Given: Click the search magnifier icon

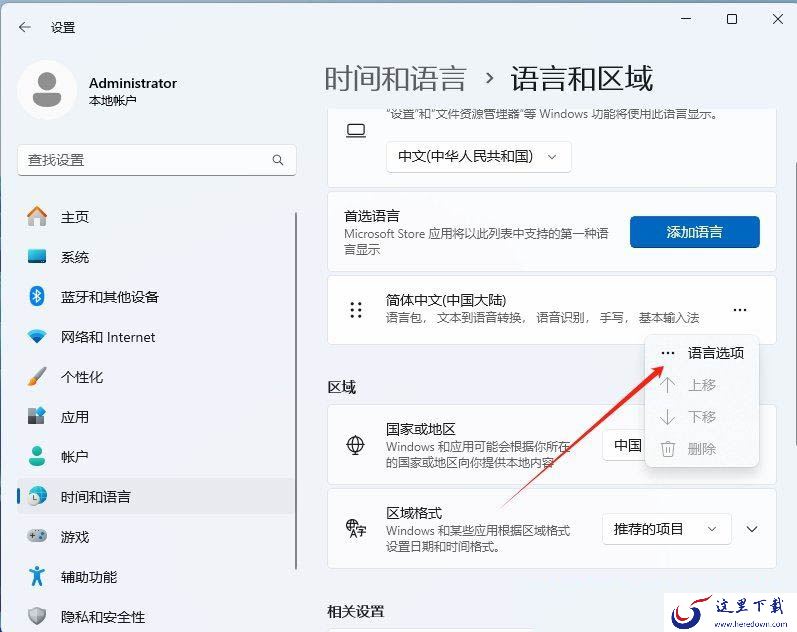Looking at the screenshot, I should tap(278, 160).
